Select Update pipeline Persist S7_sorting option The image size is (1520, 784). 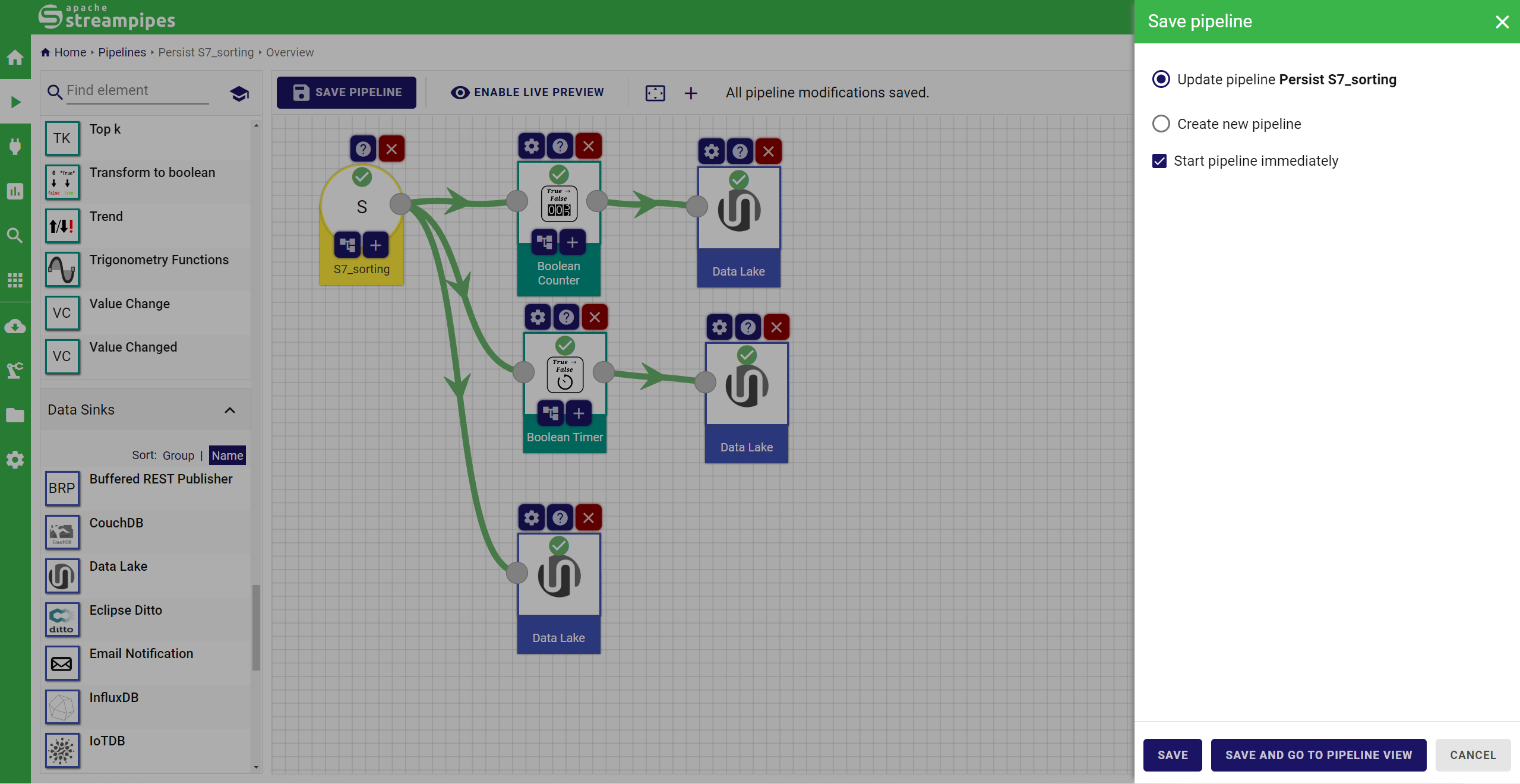tap(1161, 80)
